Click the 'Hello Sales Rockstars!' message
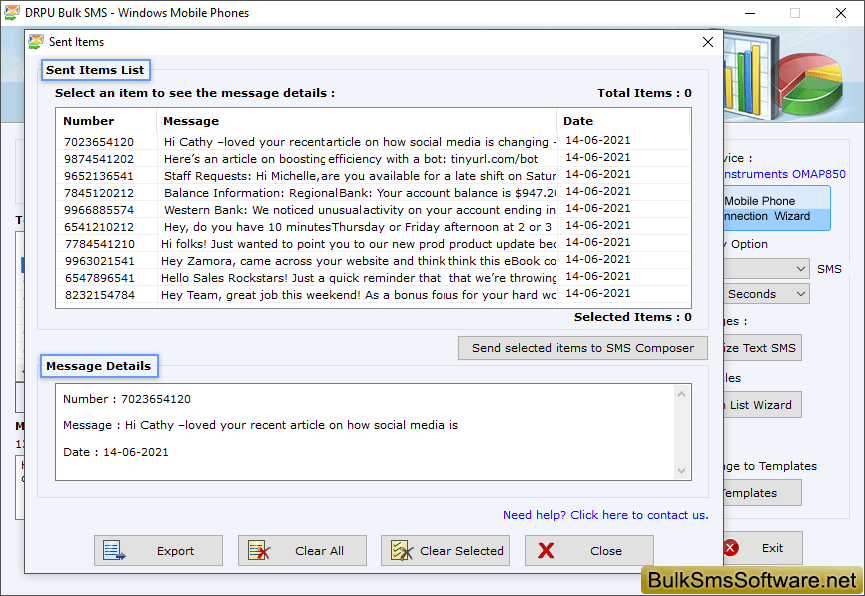865x596 pixels. [358, 278]
